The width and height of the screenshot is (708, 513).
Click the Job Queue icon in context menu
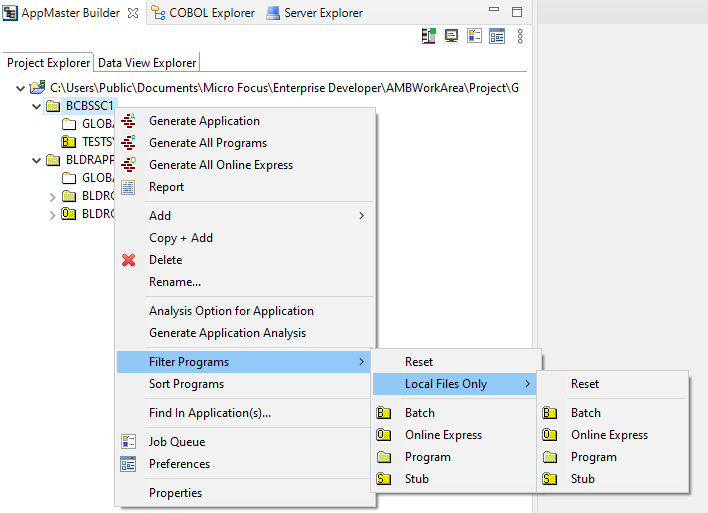pos(128,442)
